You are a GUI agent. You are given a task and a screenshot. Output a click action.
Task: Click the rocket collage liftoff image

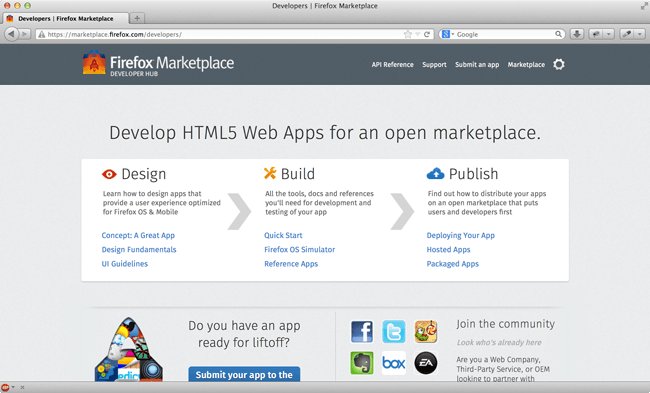pyautogui.click(x=129, y=349)
